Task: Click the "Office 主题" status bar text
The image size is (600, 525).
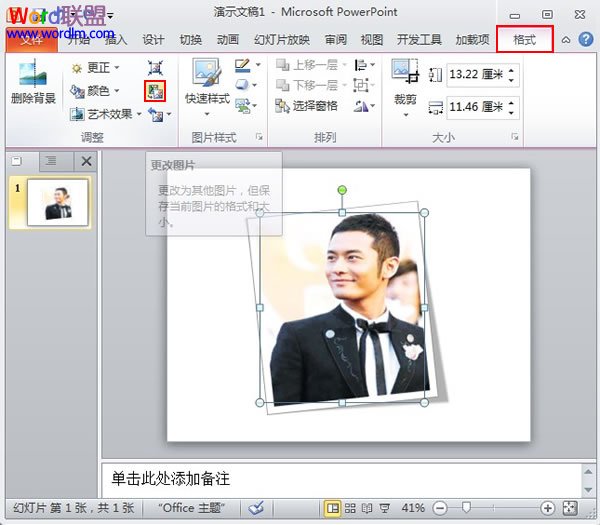Action: pos(191,508)
